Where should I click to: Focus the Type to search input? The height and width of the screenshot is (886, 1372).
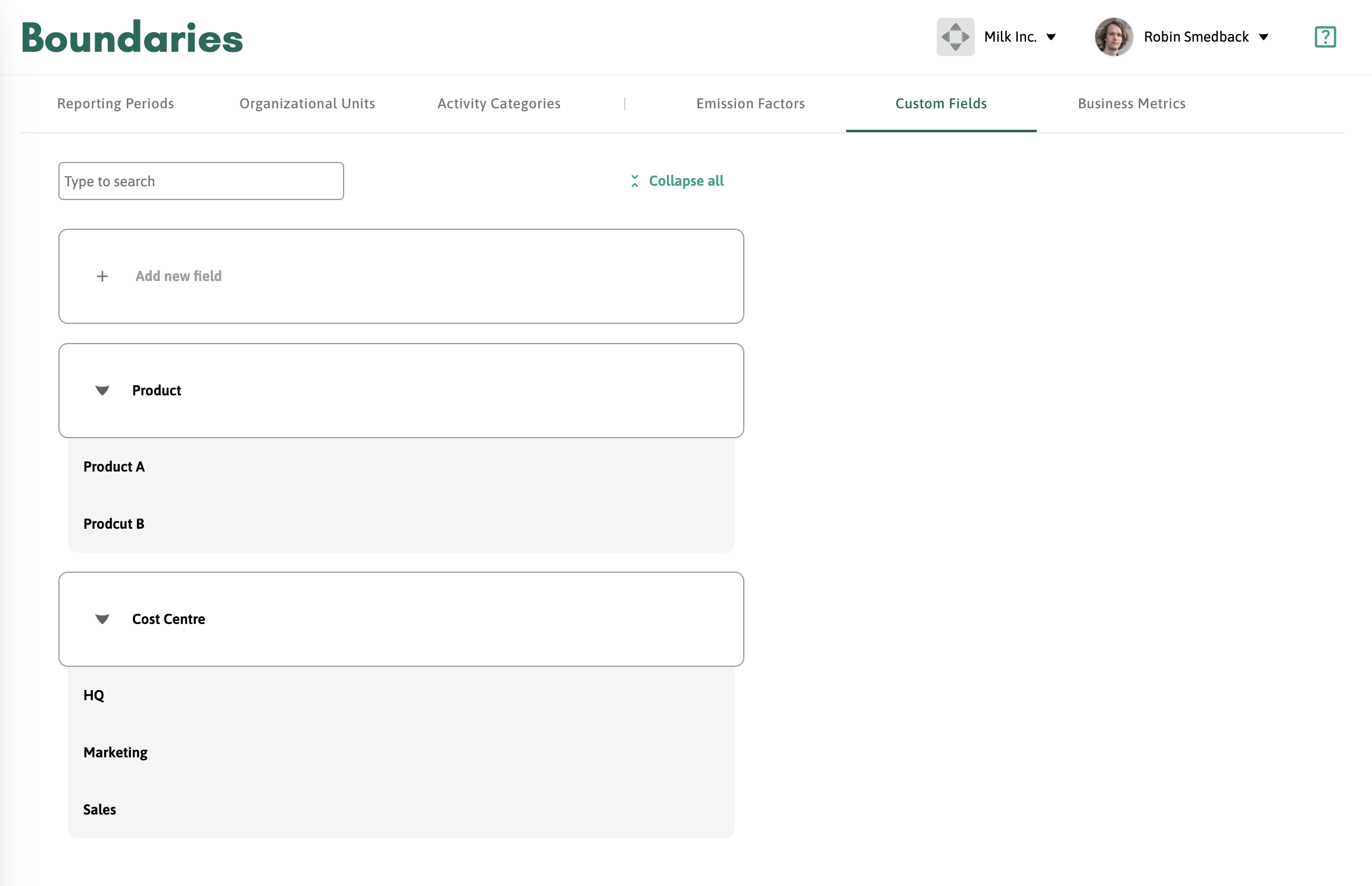click(x=201, y=181)
